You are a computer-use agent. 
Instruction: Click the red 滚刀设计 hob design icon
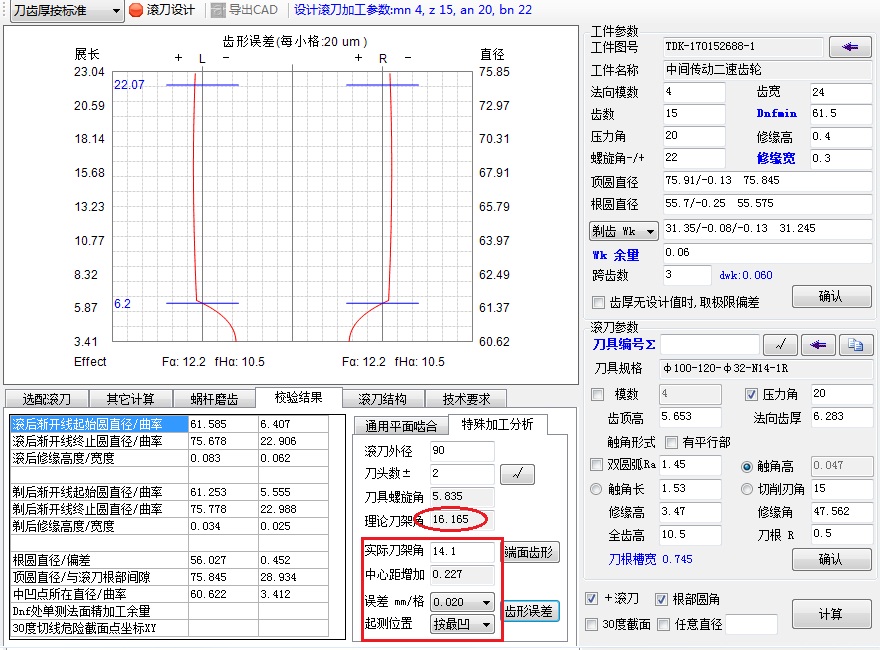[x=136, y=10]
